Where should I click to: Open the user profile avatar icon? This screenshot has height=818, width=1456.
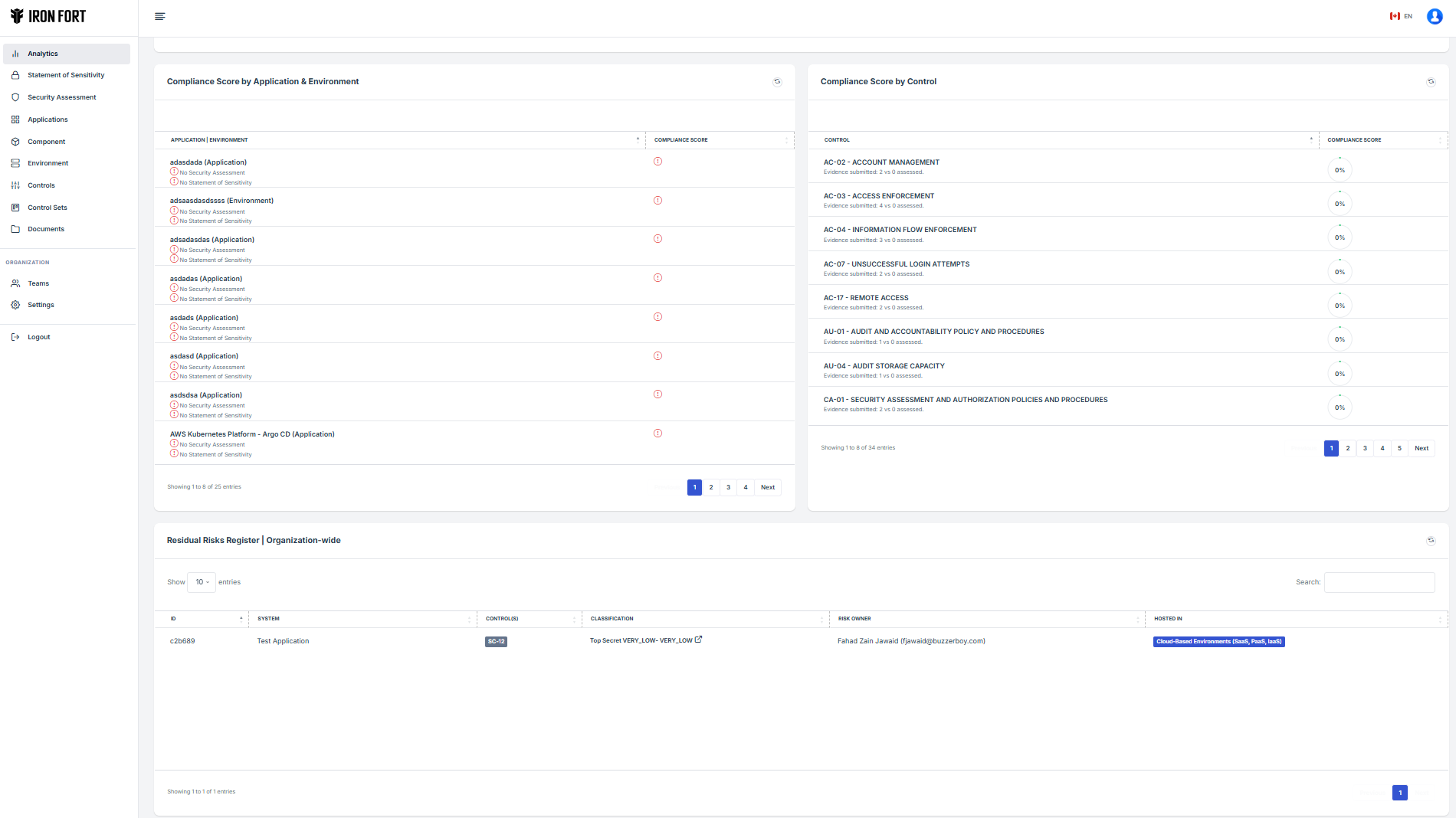[1435, 16]
